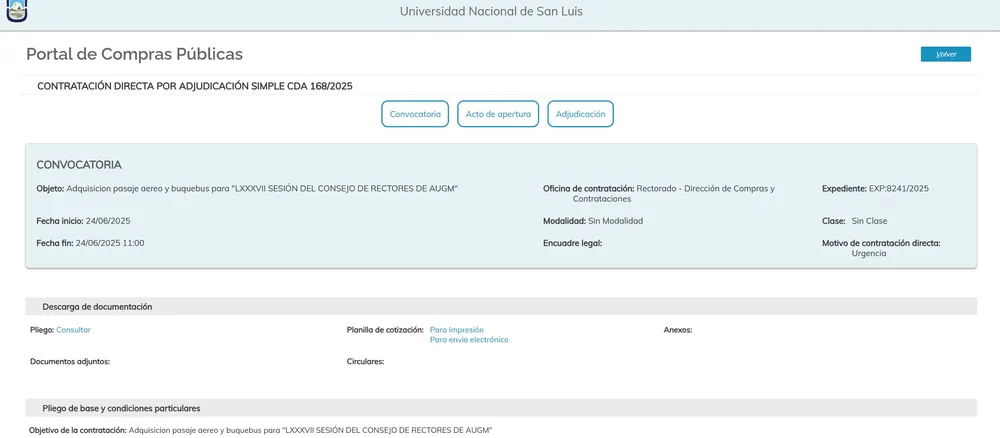Click the university crest logo

pos(17,11)
